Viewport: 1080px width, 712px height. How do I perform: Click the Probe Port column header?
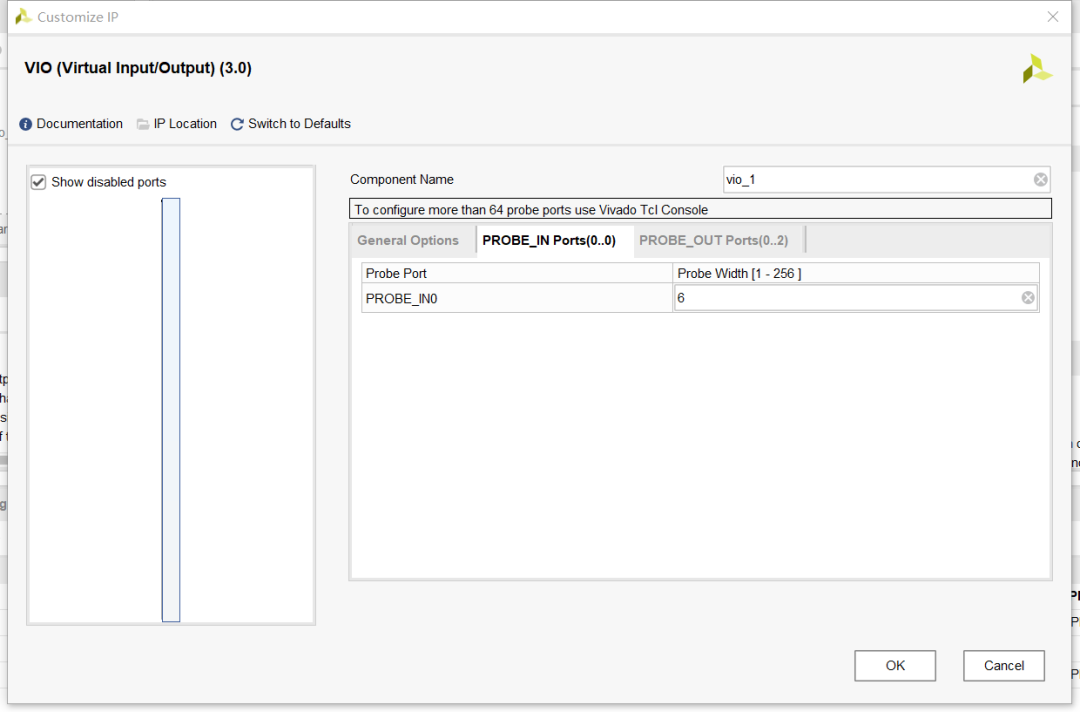pyautogui.click(x=517, y=273)
